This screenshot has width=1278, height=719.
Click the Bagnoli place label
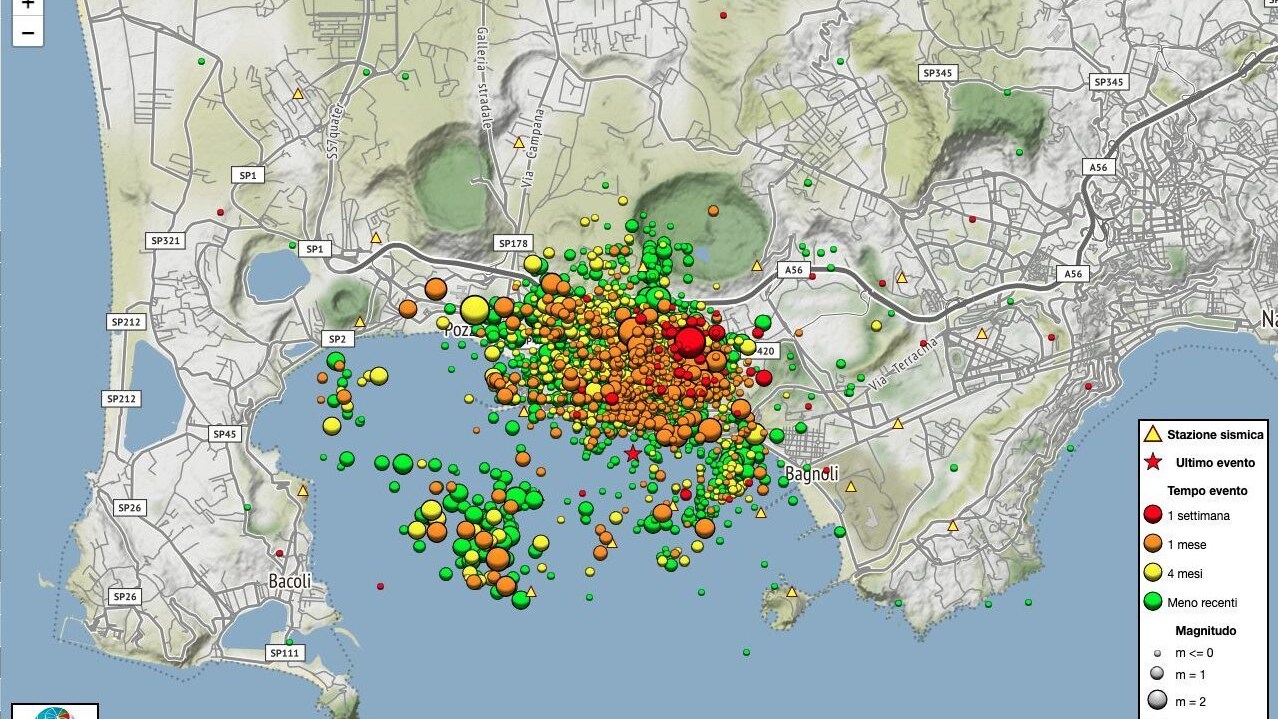[x=811, y=474]
